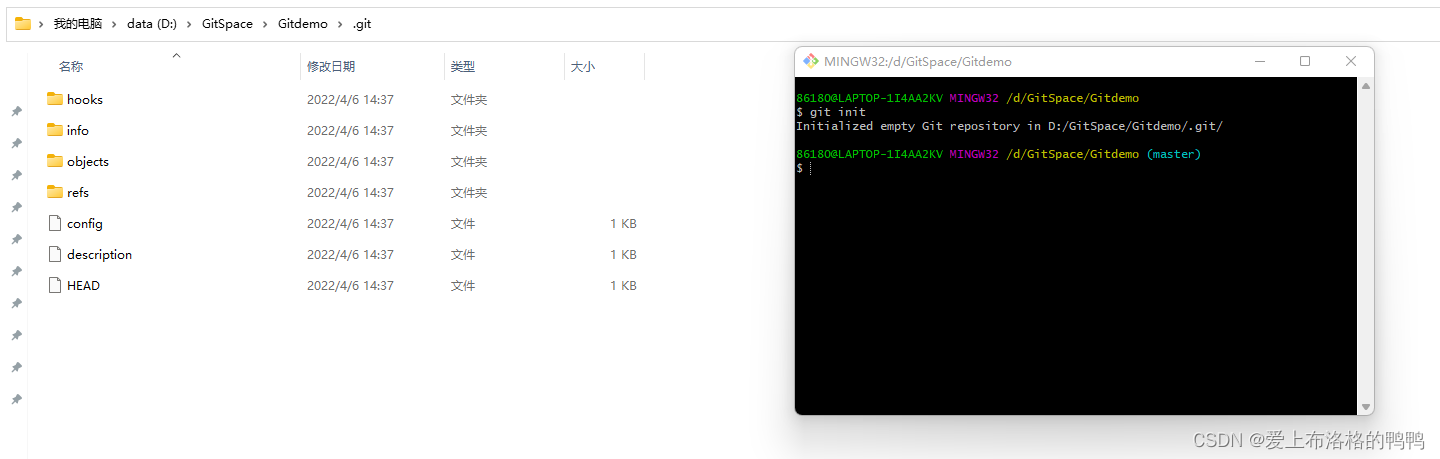Screen dimensions: 1440x459
Task: Sort by the 大小 column header
Action: [583, 66]
